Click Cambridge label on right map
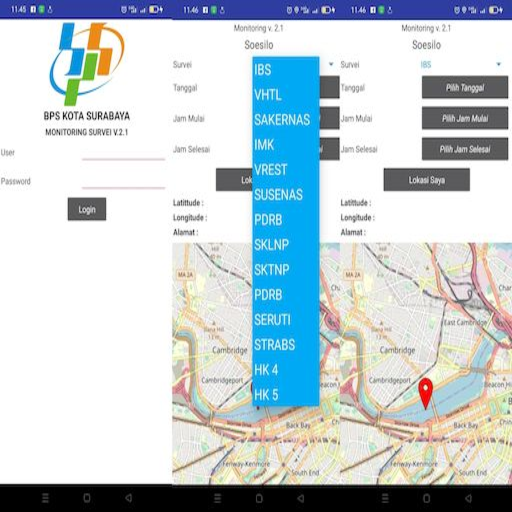512x512 pixels. pos(397,350)
